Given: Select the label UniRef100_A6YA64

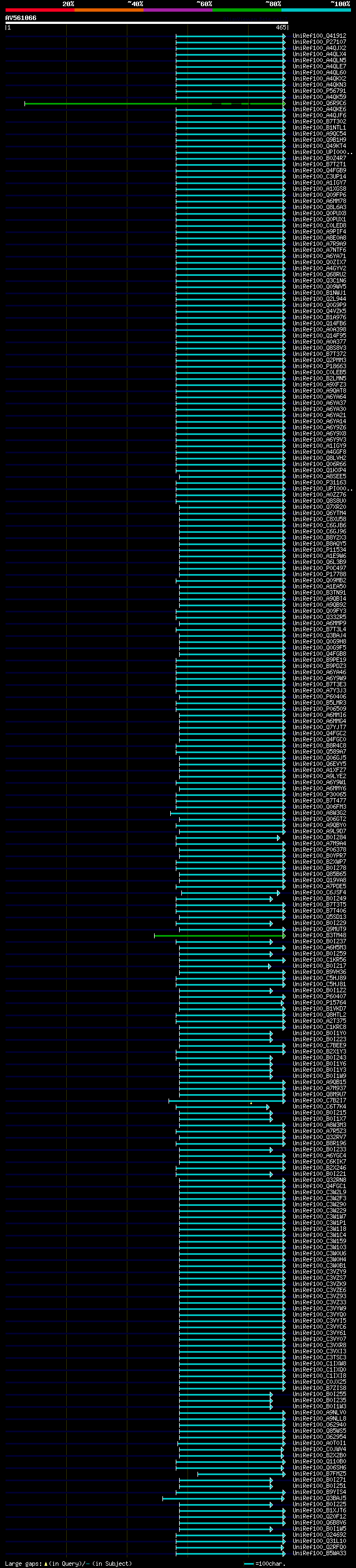Looking at the screenshot, I should coord(319,397).
